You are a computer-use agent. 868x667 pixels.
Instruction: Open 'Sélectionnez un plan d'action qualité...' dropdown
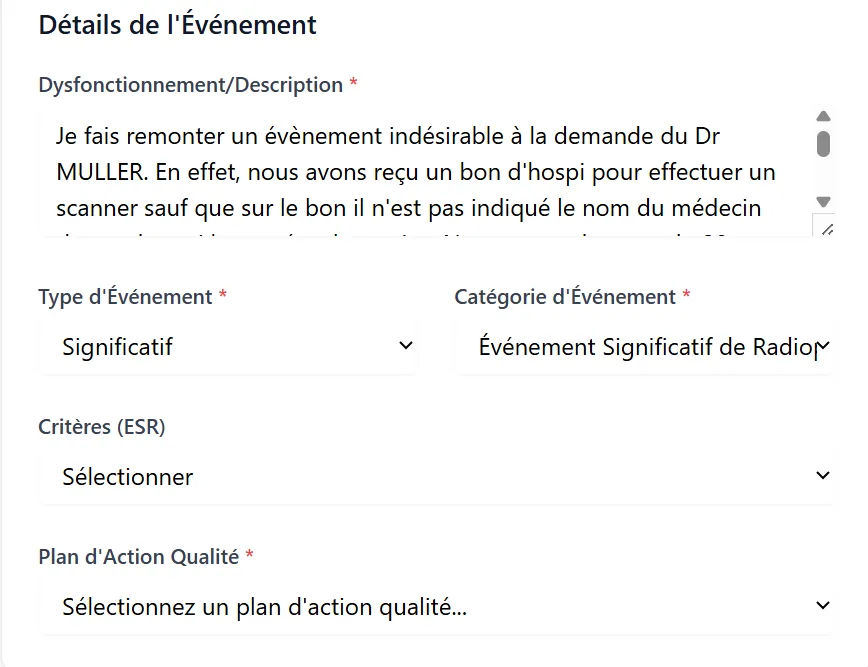436,607
